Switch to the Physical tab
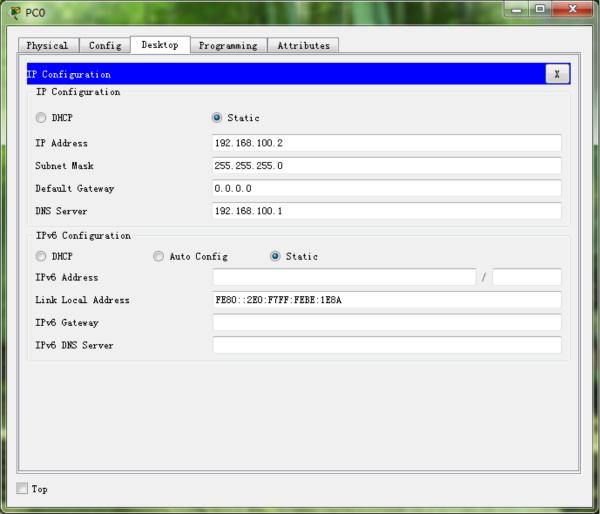The width and height of the screenshot is (600, 514). pos(48,46)
